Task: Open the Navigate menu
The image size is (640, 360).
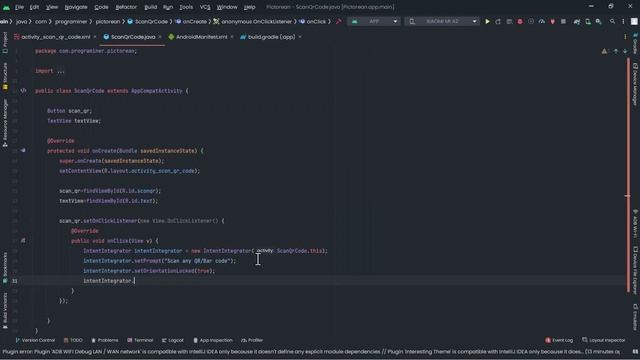Action: coord(76,7)
